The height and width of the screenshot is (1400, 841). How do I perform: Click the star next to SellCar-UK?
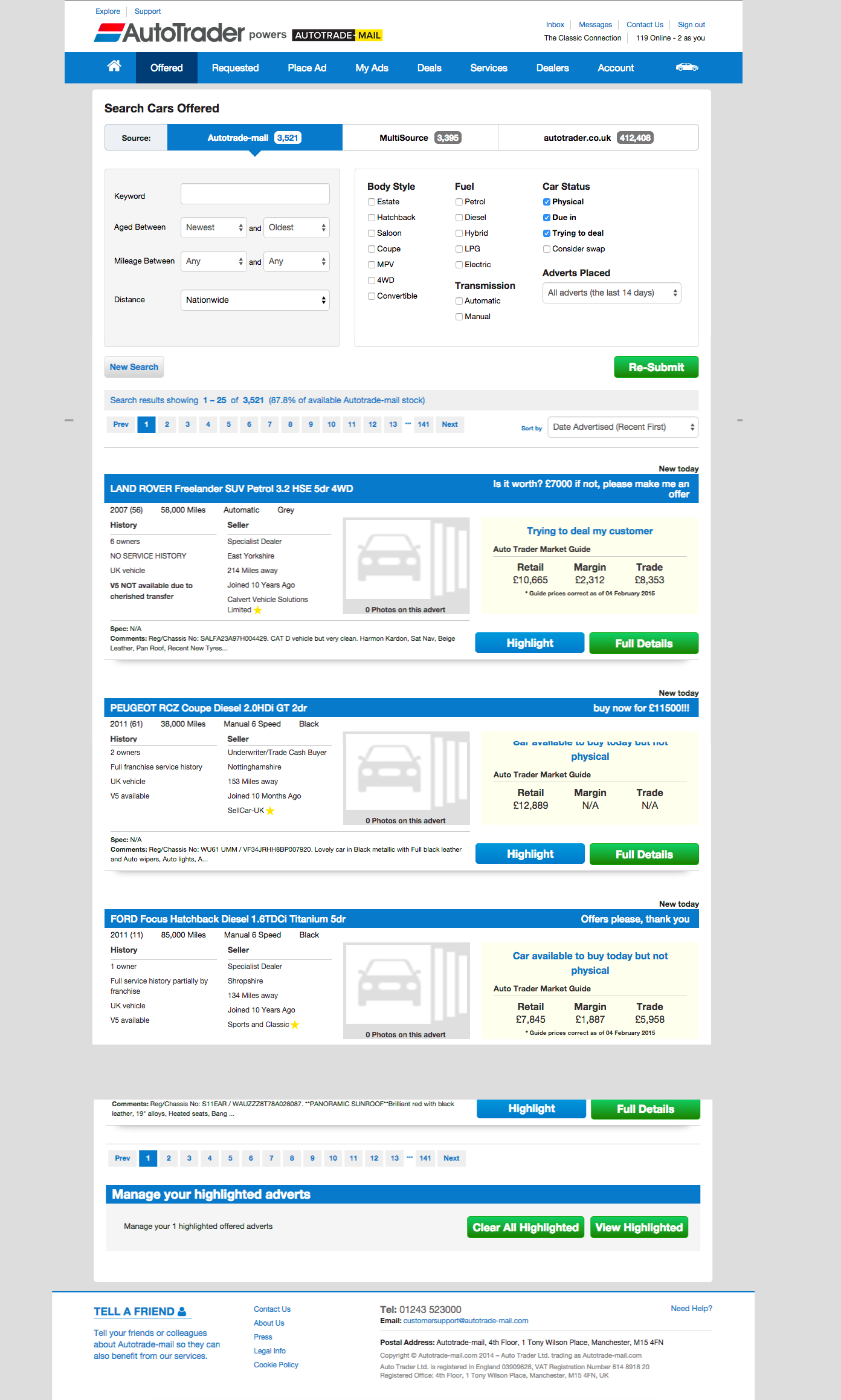coord(270,811)
